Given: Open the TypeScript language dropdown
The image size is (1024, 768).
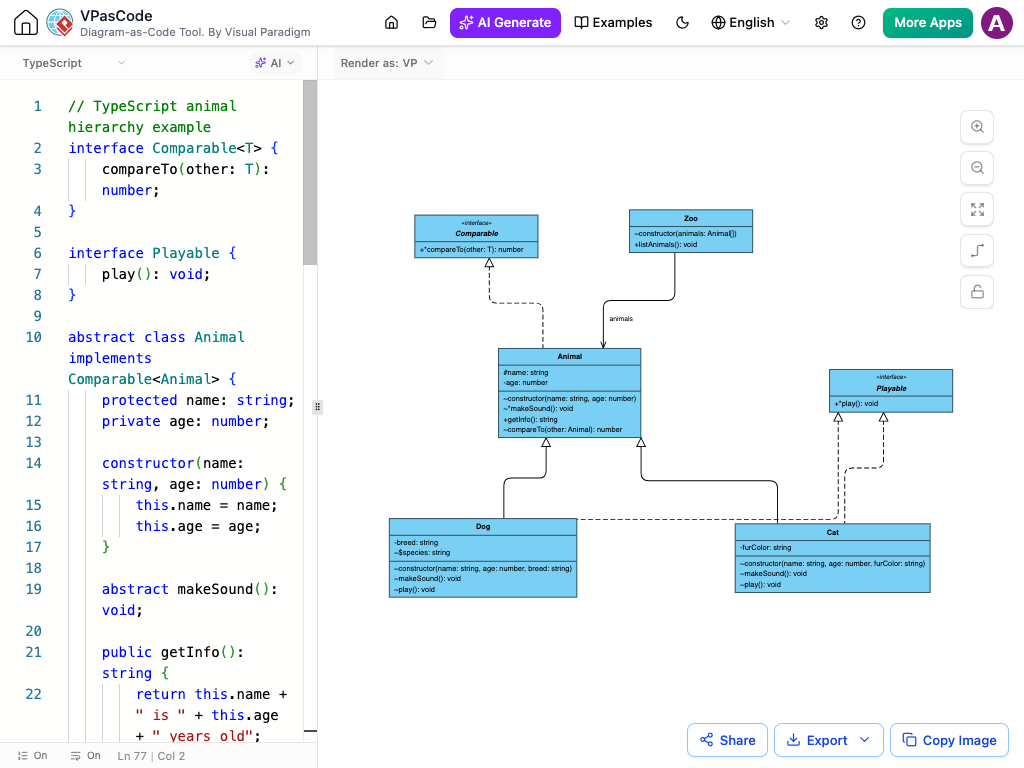Looking at the screenshot, I should (x=73, y=63).
